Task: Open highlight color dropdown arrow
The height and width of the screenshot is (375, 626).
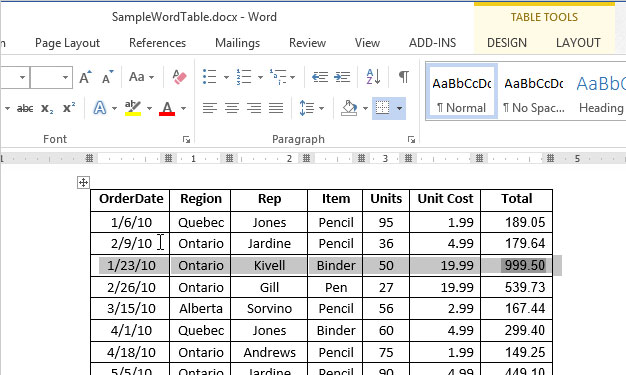Action: pos(149,108)
